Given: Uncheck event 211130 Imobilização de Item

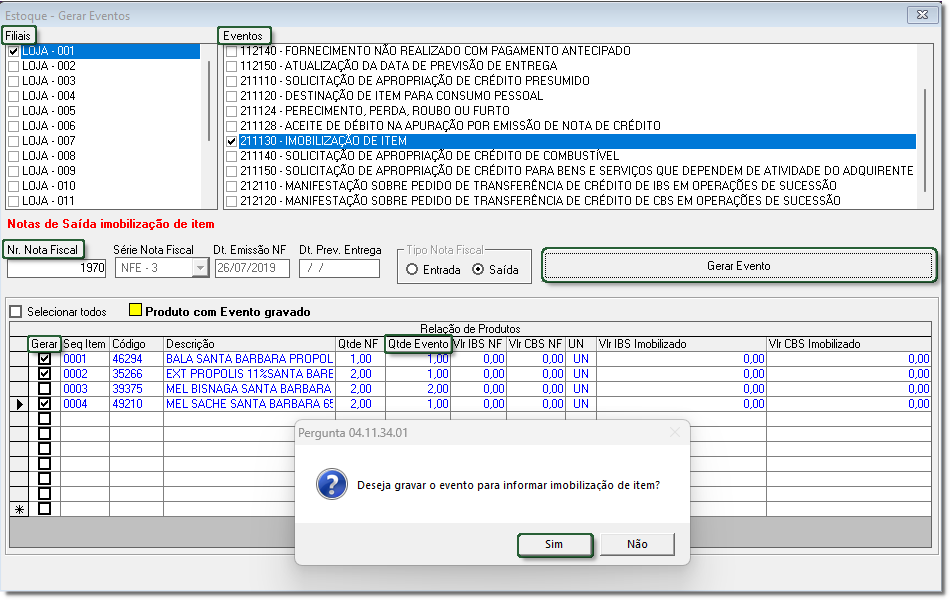Looking at the screenshot, I should click(x=231, y=141).
